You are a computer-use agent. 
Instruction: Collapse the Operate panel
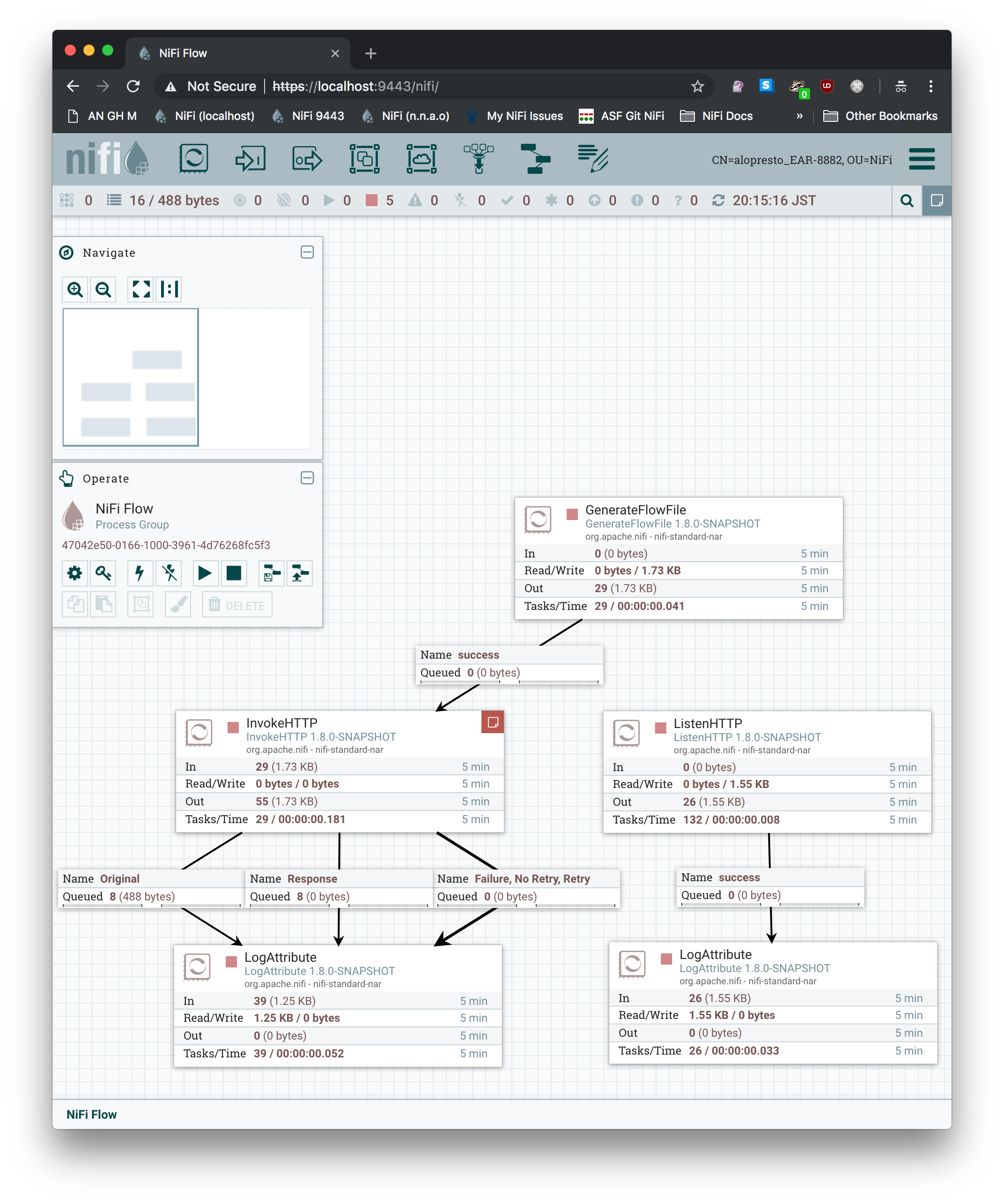tap(307, 478)
